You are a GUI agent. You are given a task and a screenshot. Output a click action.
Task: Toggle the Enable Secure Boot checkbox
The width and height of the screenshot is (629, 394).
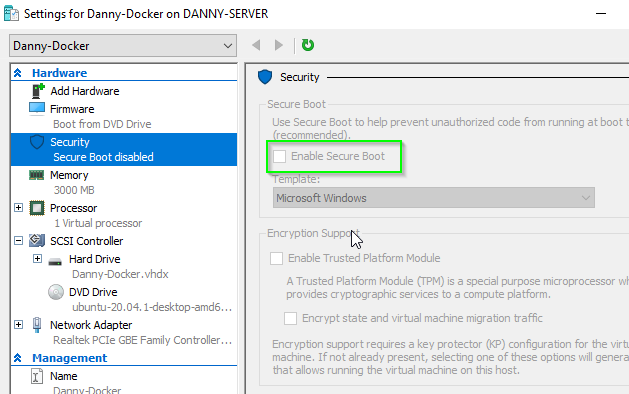click(280, 156)
